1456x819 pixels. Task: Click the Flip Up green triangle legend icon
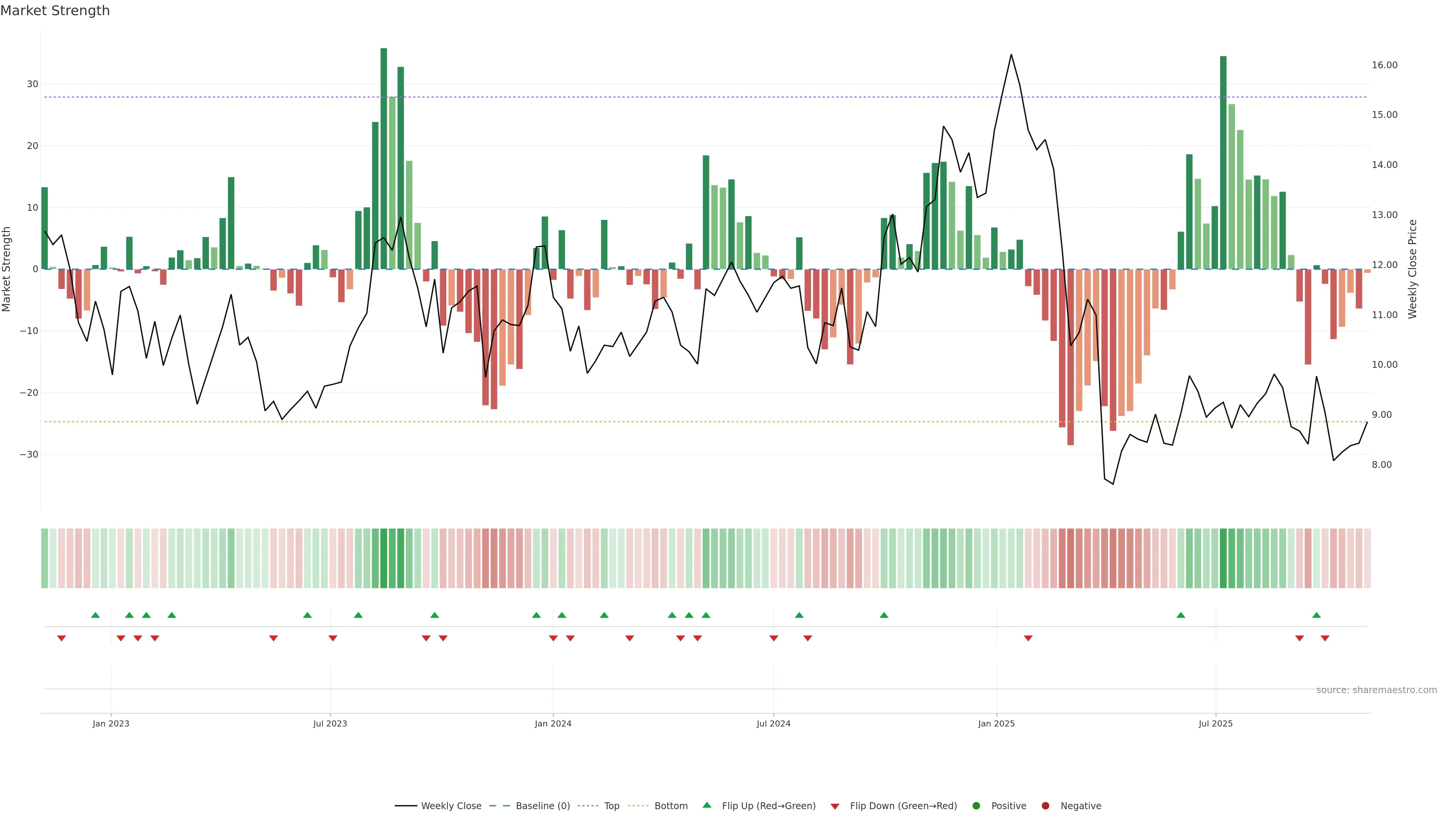click(706, 805)
